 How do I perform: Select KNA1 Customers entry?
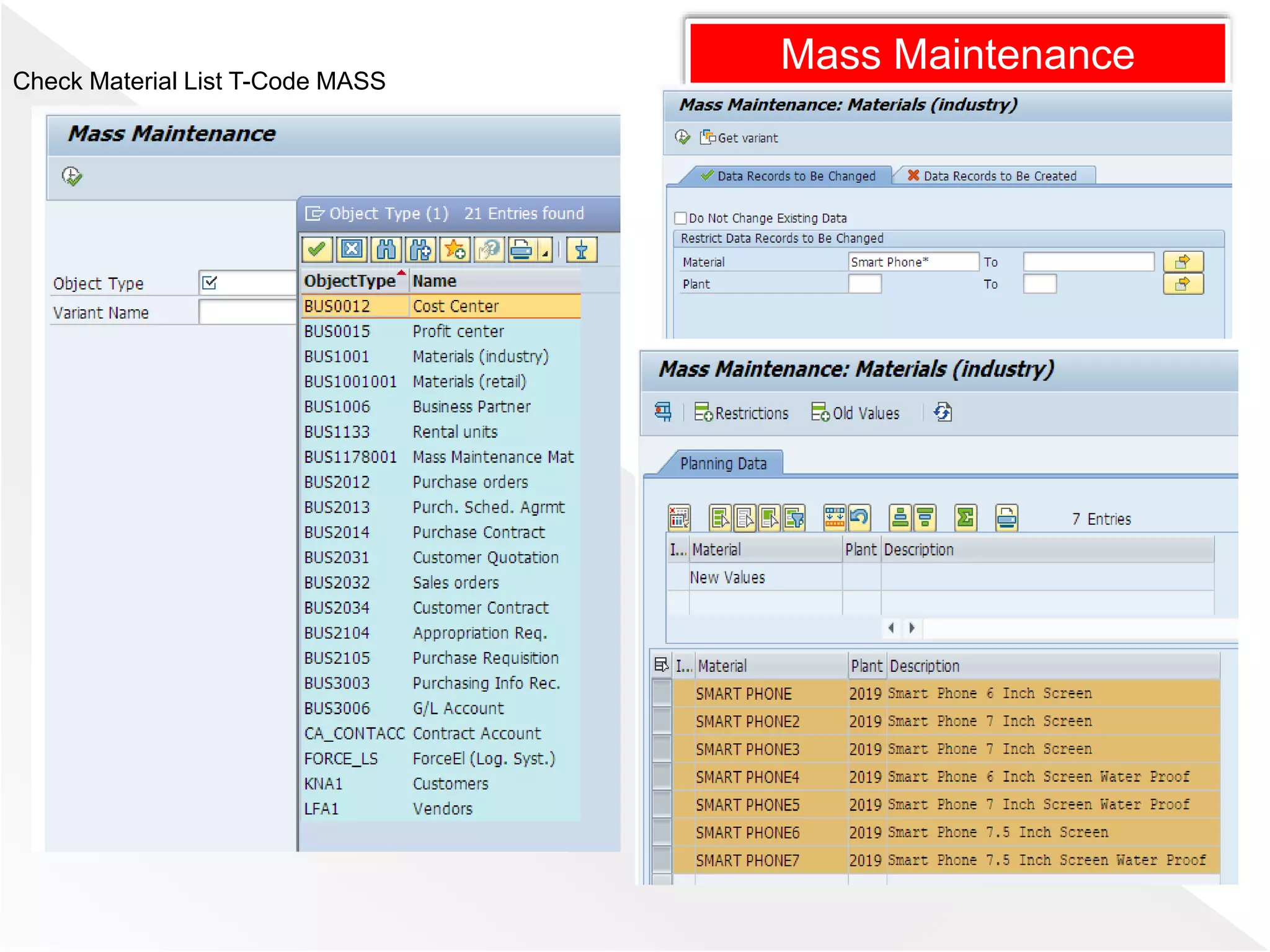click(x=441, y=783)
